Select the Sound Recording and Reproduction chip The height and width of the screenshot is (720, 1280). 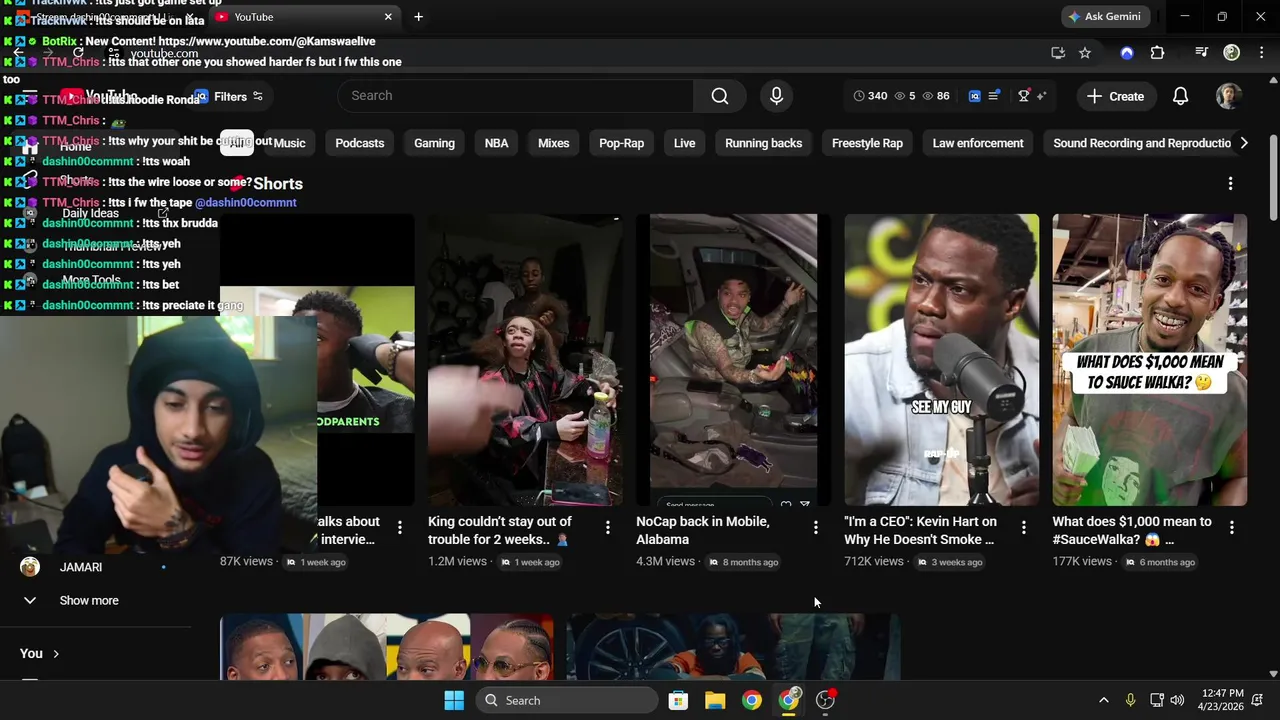pos(1138,143)
